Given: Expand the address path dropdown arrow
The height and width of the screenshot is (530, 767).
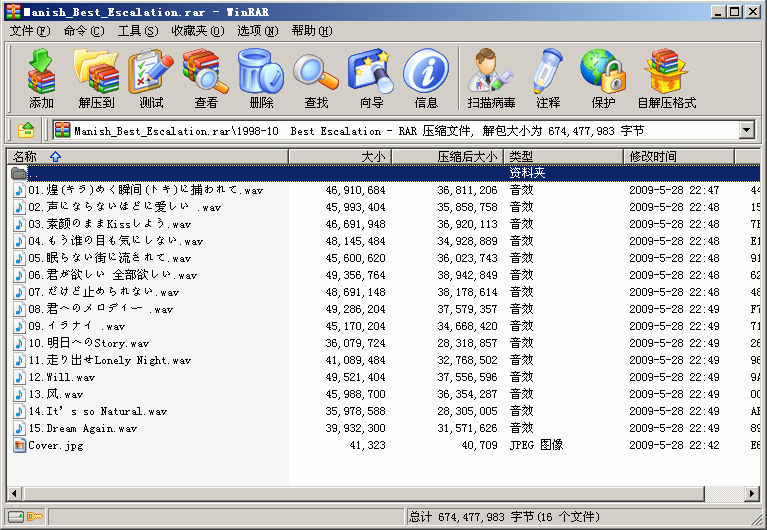Looking at the screenshot, I should (746, 130).
